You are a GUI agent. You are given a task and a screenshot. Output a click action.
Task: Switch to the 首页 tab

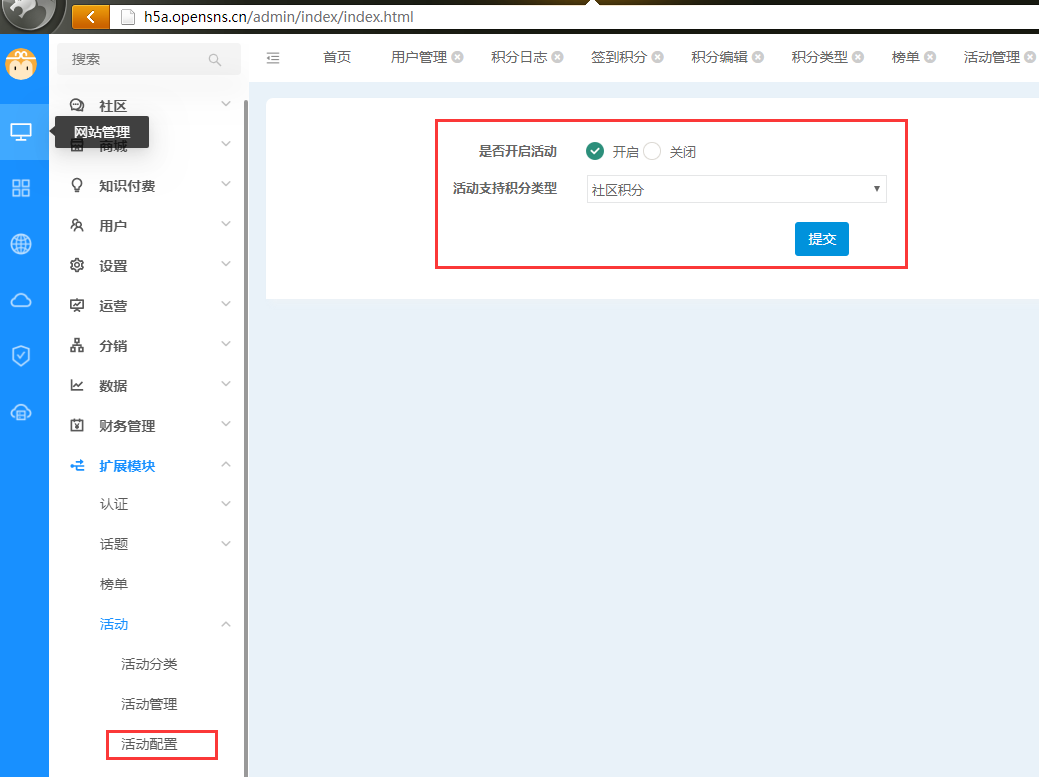(x=337, y=57)
